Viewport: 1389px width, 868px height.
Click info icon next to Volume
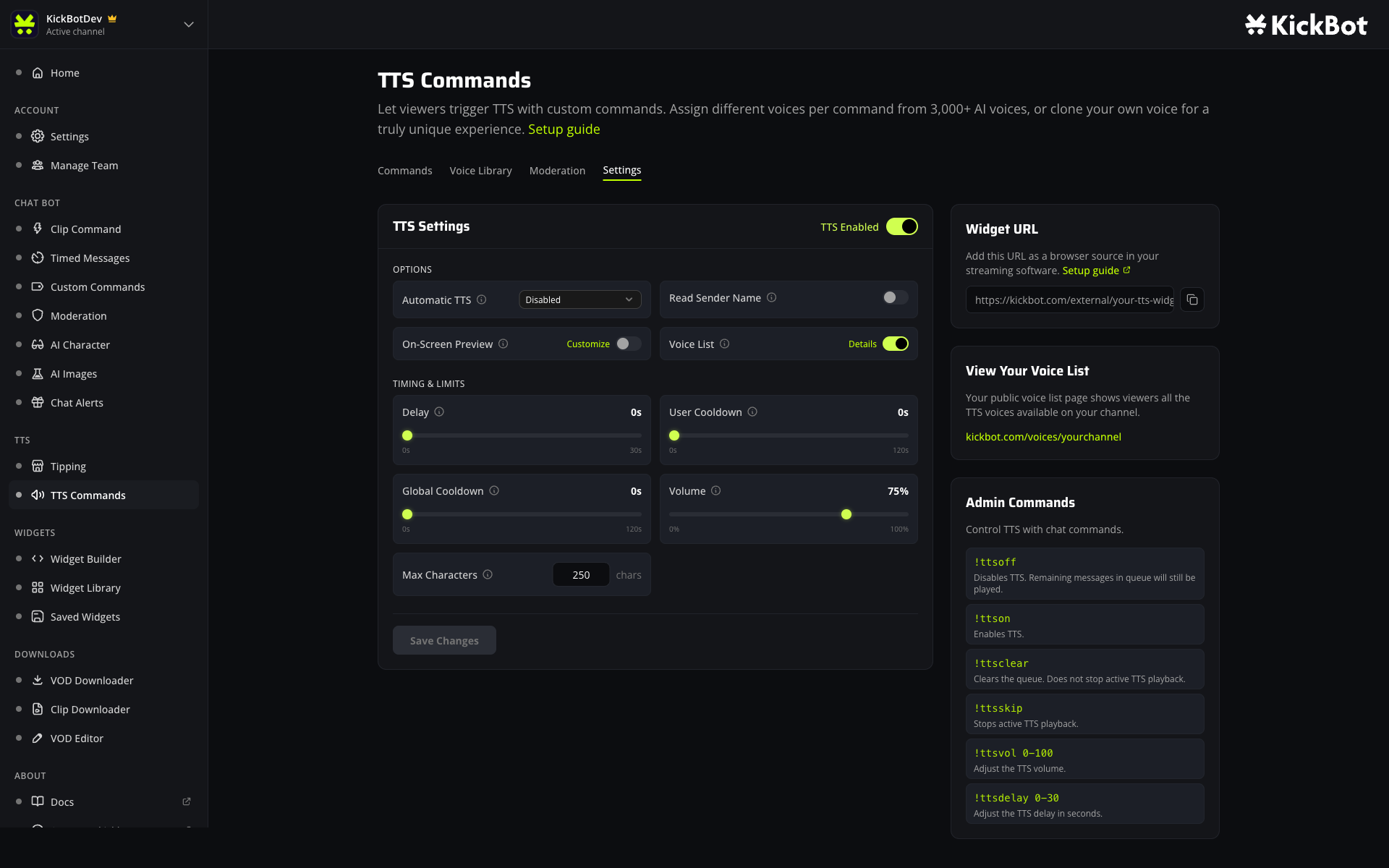click(716, 490)
